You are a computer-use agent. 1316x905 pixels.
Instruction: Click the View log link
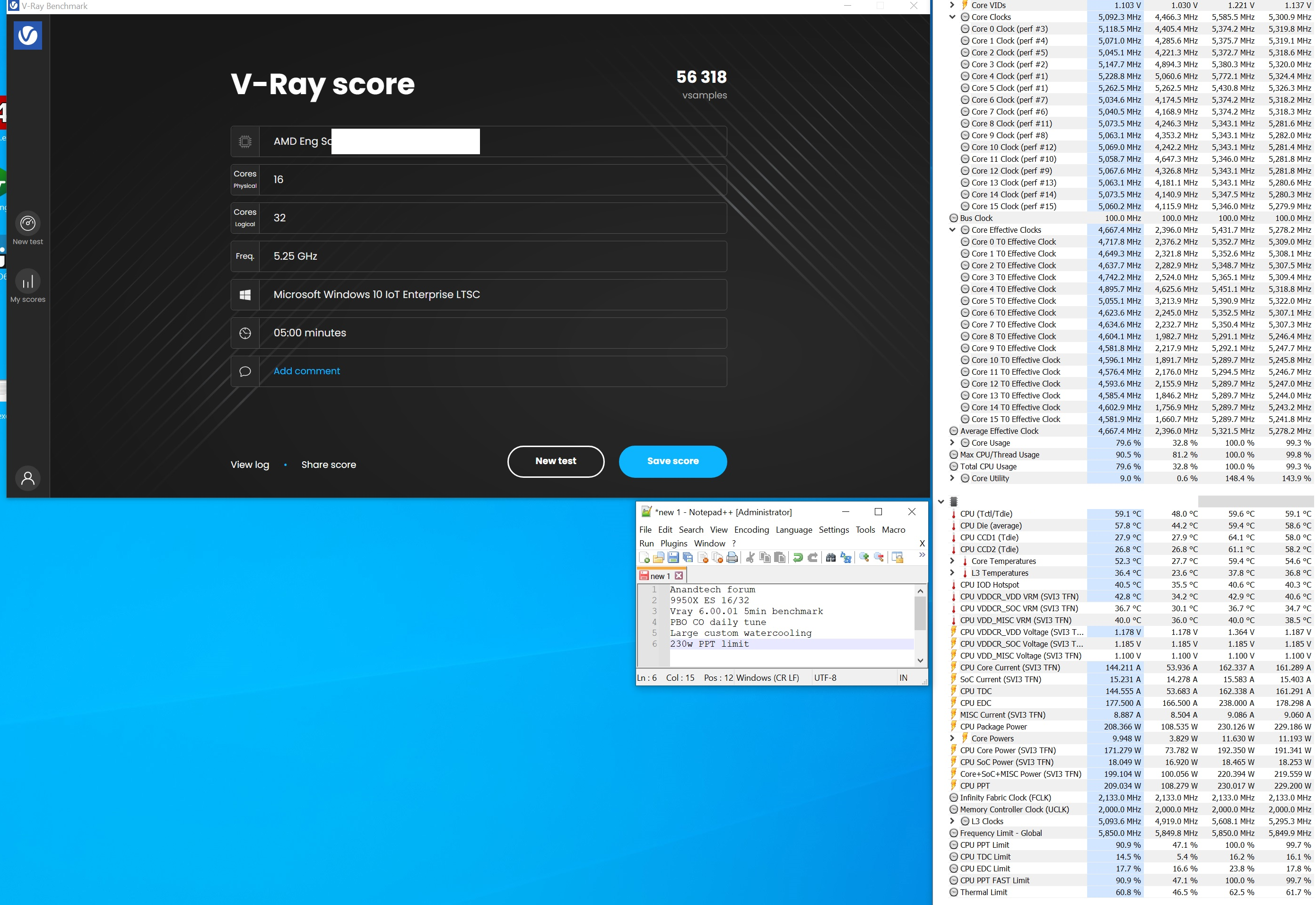(x=250, y=465)
